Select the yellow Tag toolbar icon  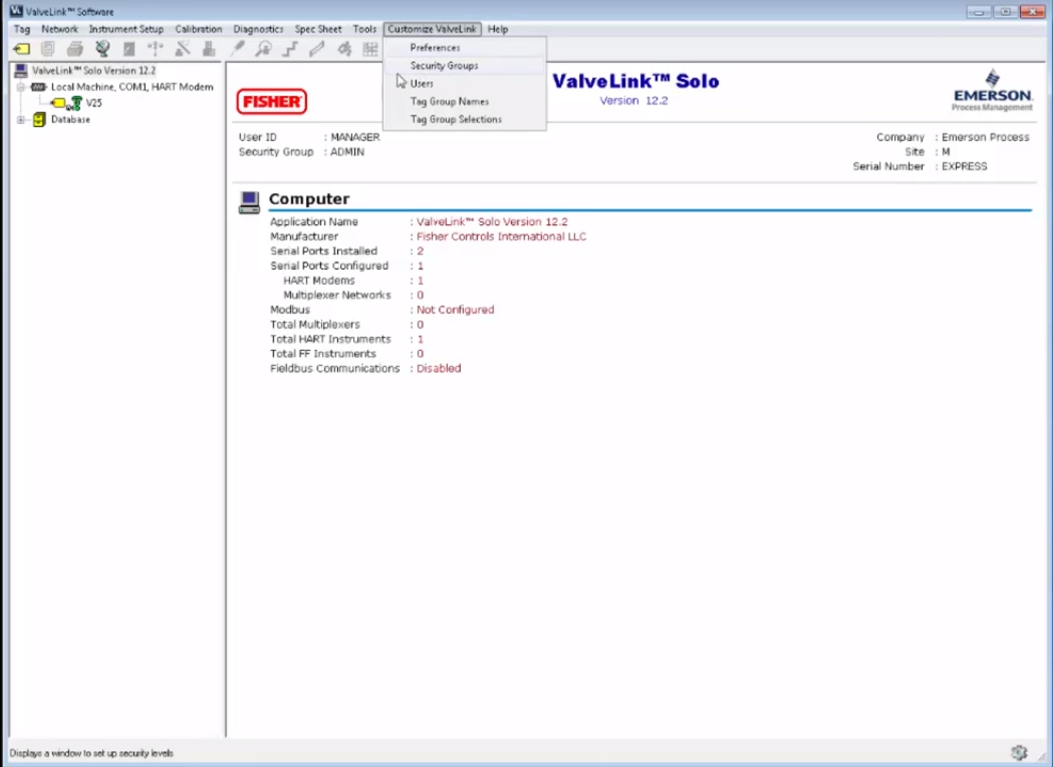(22, 48)
